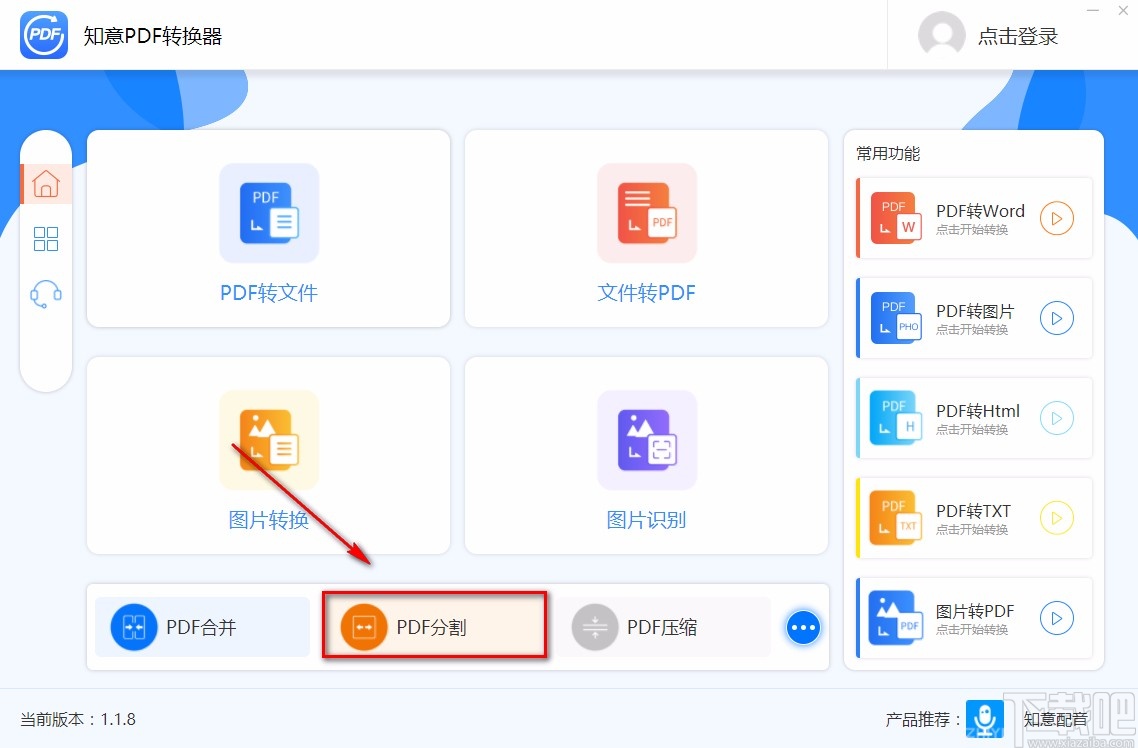The image size is (1138, 748).
Task: Select the PDF分割 split function
Action: click(x=433, y=626)
